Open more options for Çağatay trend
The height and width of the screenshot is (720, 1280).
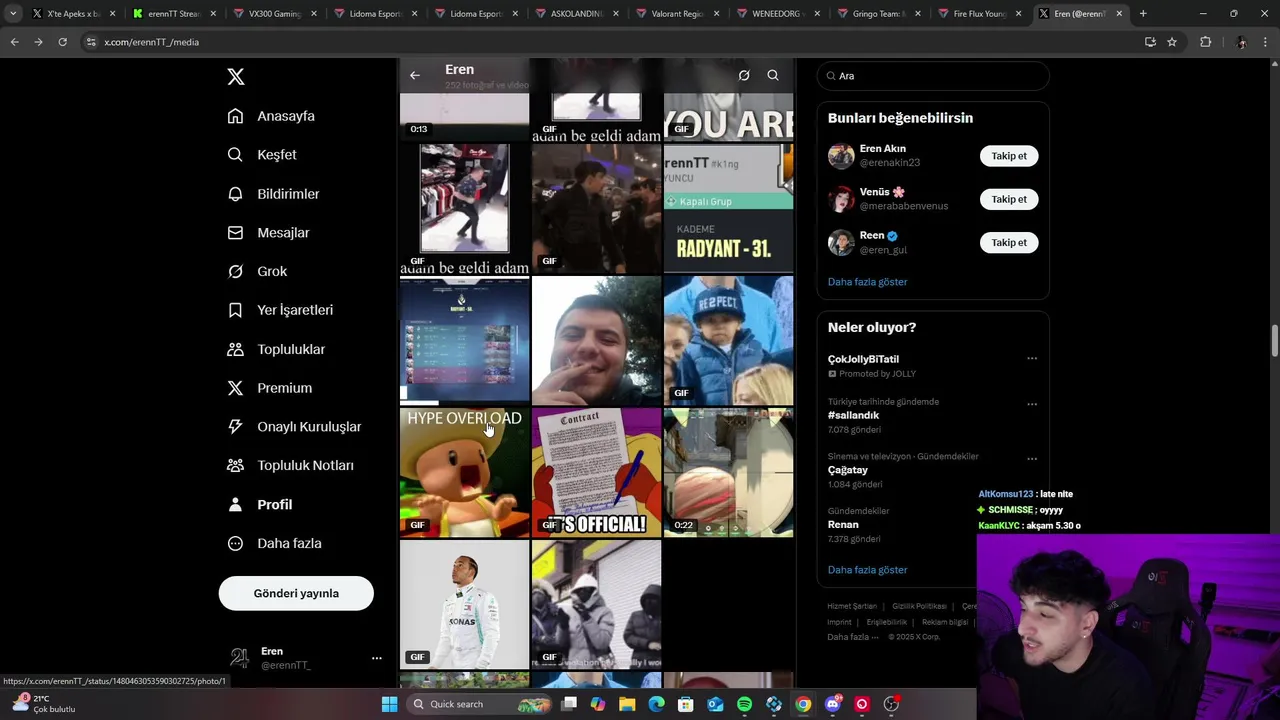click(x=1032, y=459)
